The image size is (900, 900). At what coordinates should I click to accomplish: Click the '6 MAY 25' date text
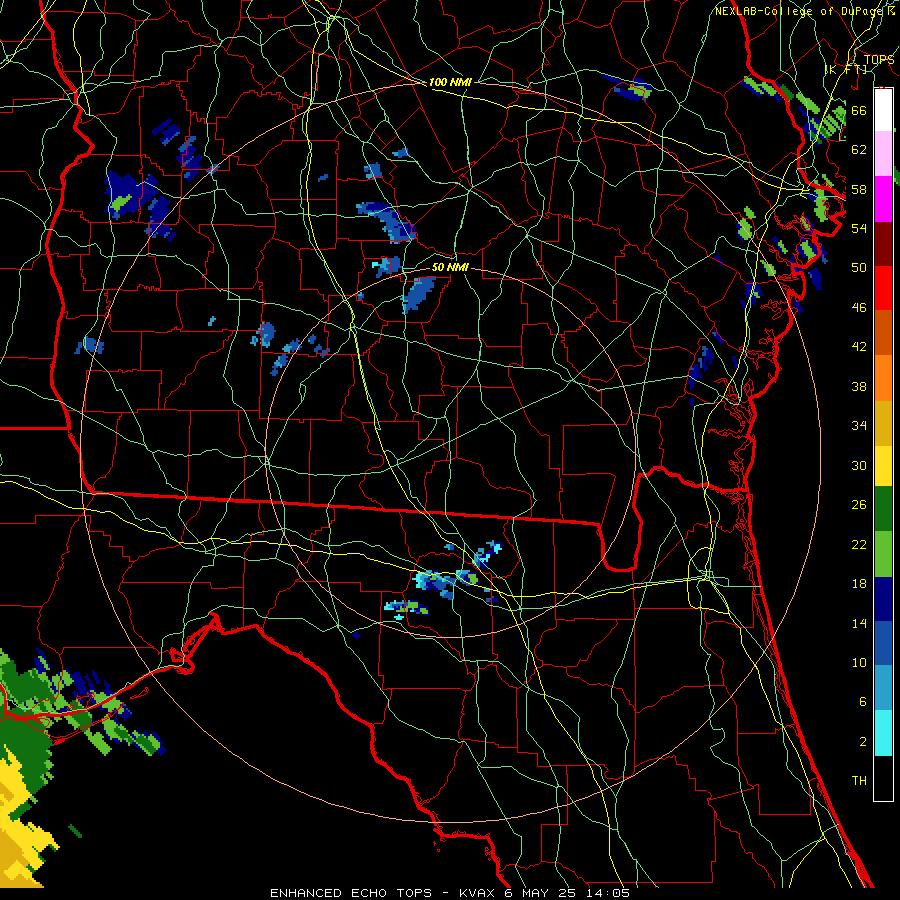coord(542,893)
